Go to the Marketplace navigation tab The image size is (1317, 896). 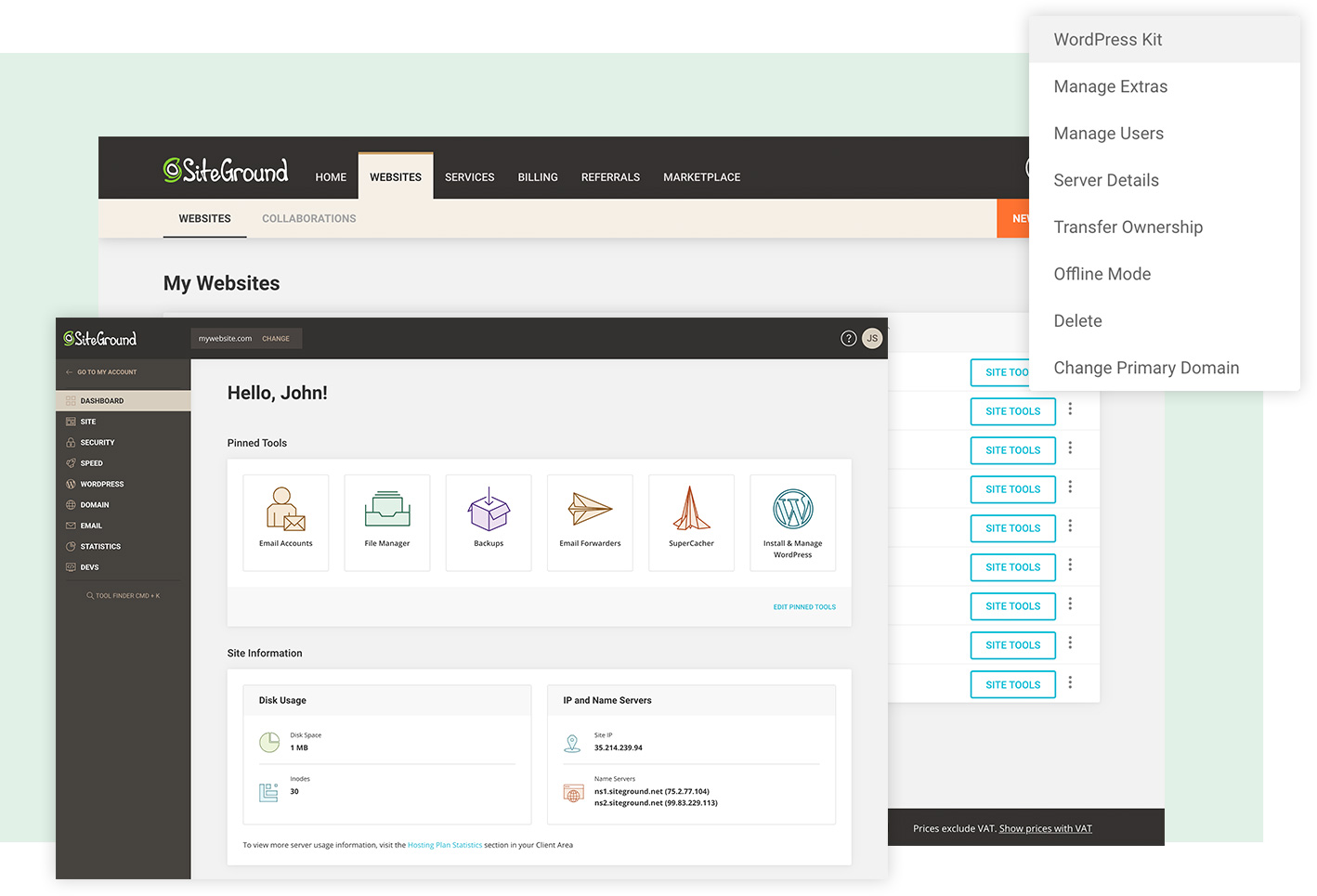(x=701, y=177)
